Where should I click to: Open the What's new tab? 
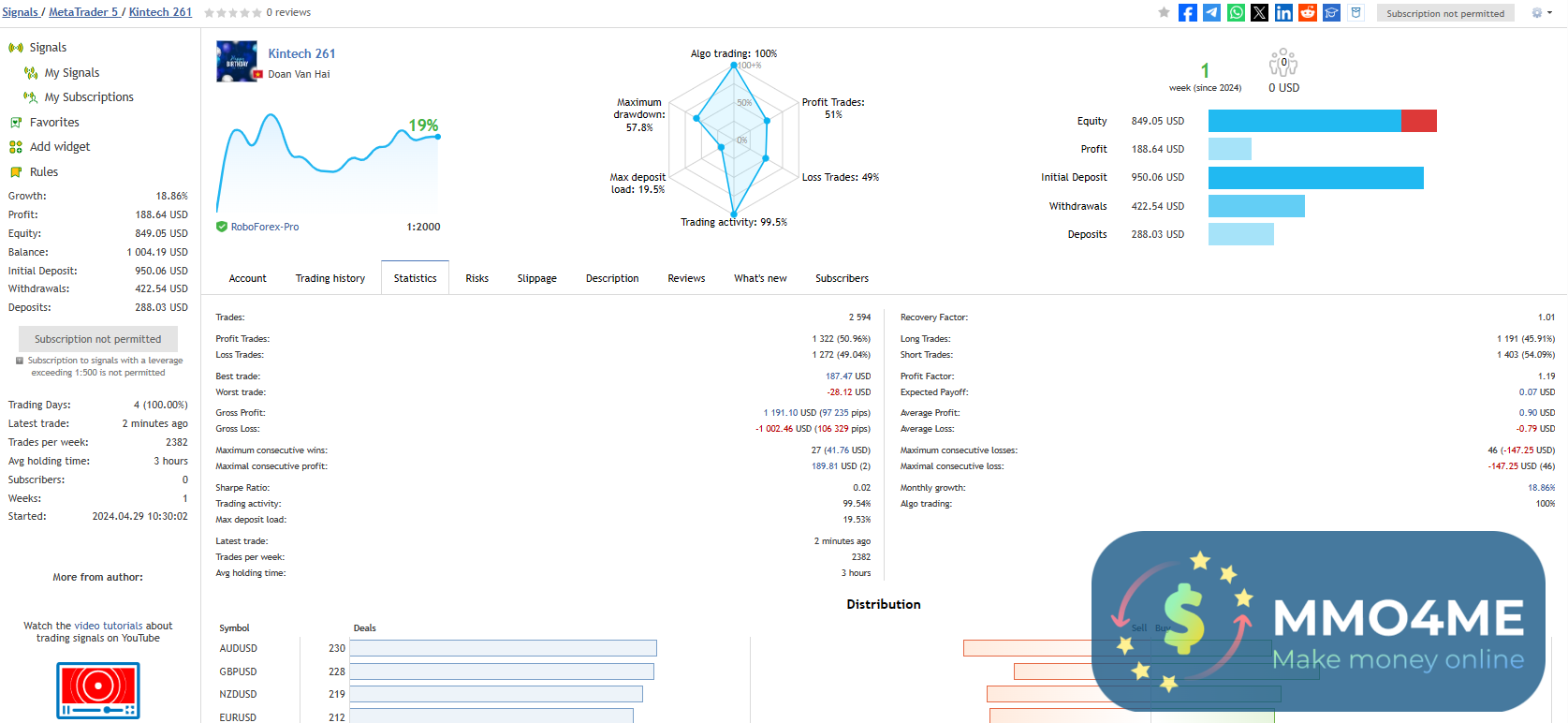[760, 278]
